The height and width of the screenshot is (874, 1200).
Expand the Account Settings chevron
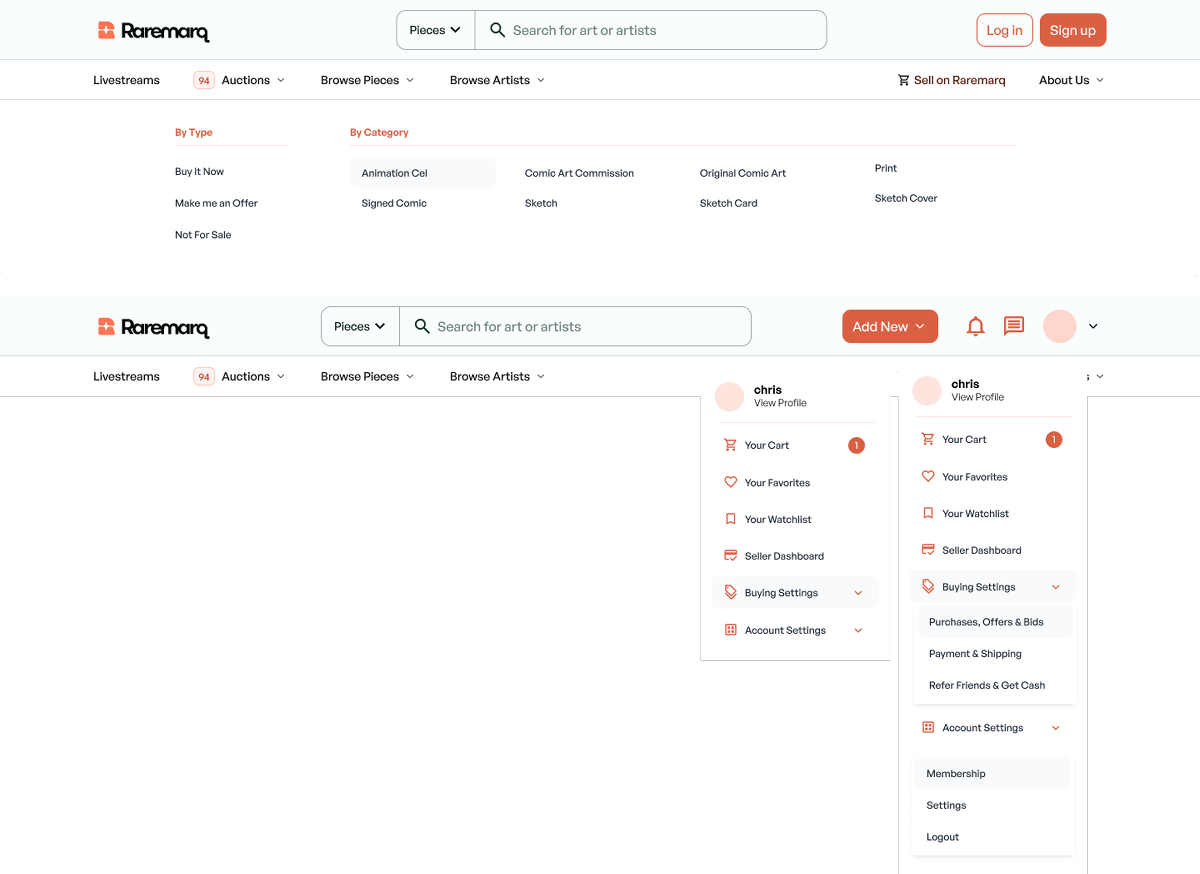858,630
